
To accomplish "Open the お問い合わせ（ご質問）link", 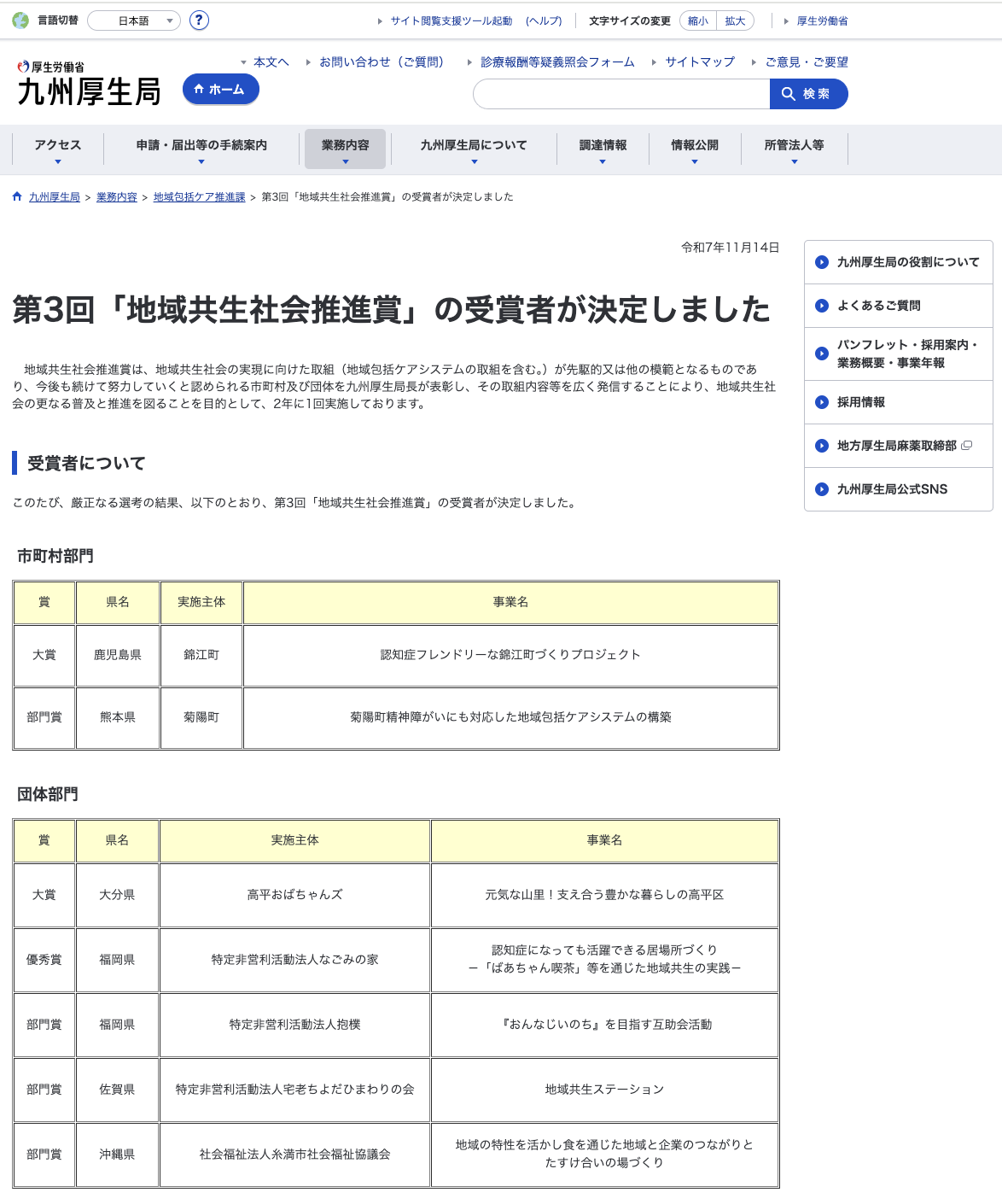I will click(x=381, y=61).
